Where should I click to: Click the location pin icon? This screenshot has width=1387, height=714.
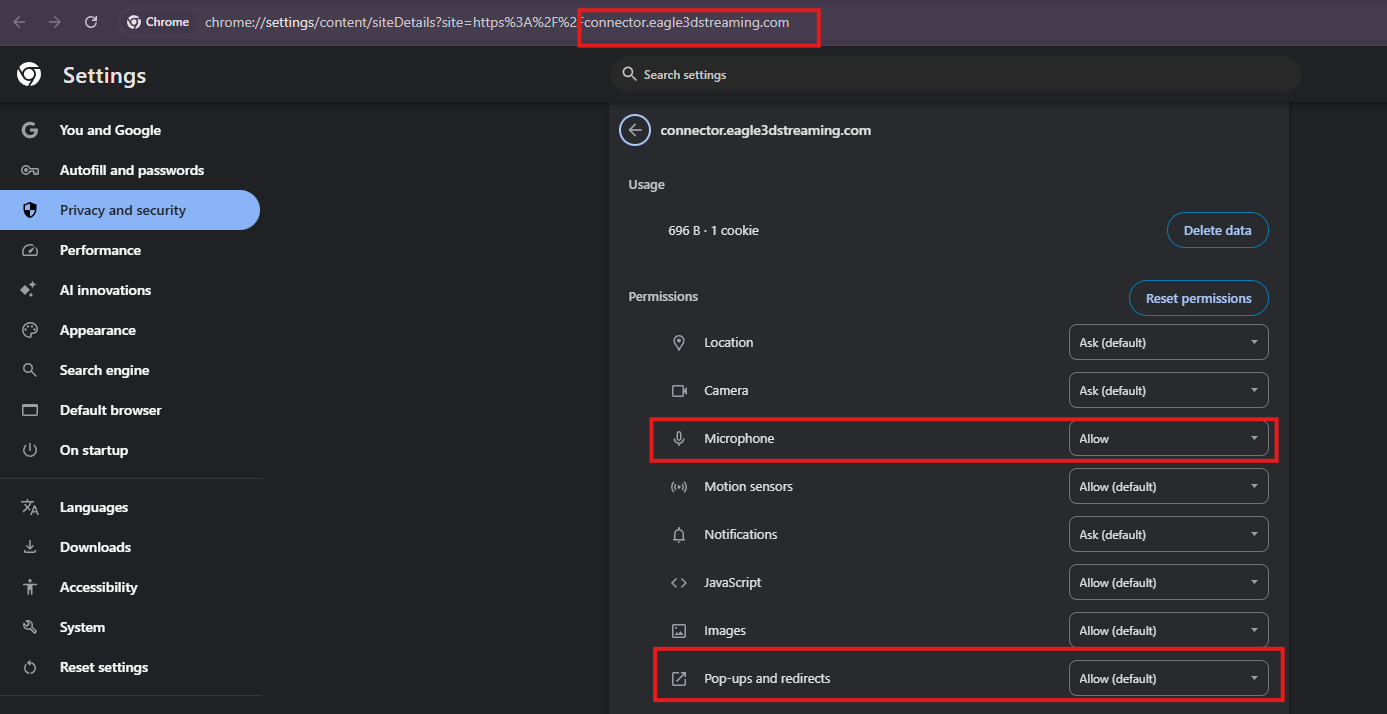679,342
